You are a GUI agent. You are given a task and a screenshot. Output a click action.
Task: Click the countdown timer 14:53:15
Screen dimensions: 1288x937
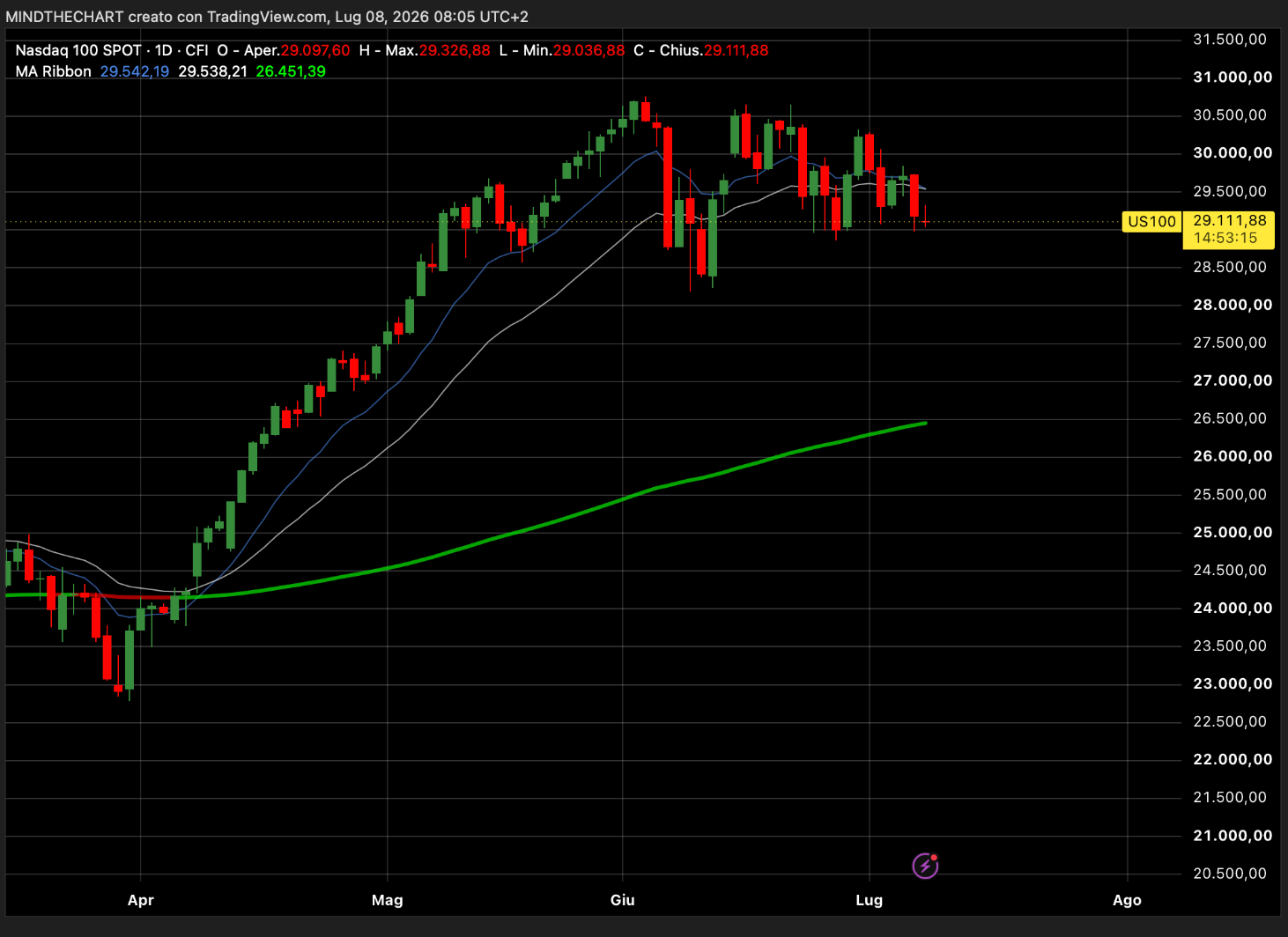[x=1225, y=238]
